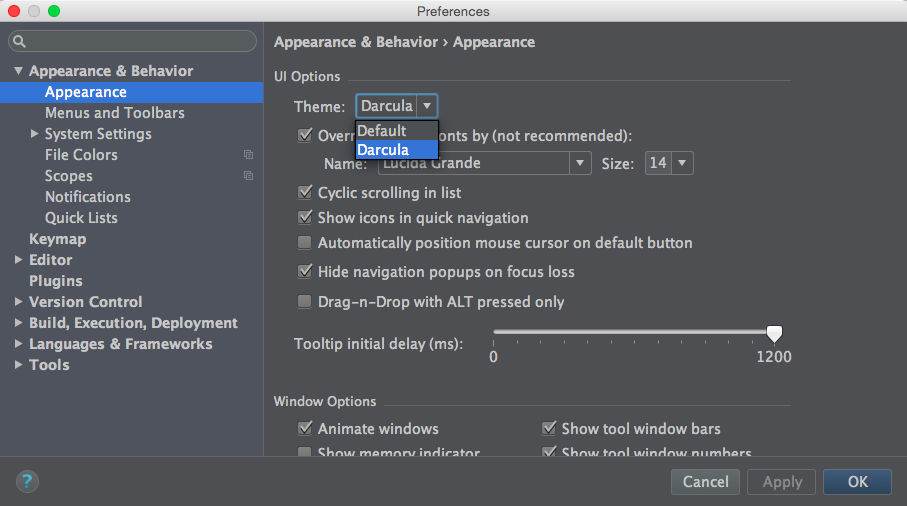Click the Tooltip initial delay slider handle

(774, 334)
